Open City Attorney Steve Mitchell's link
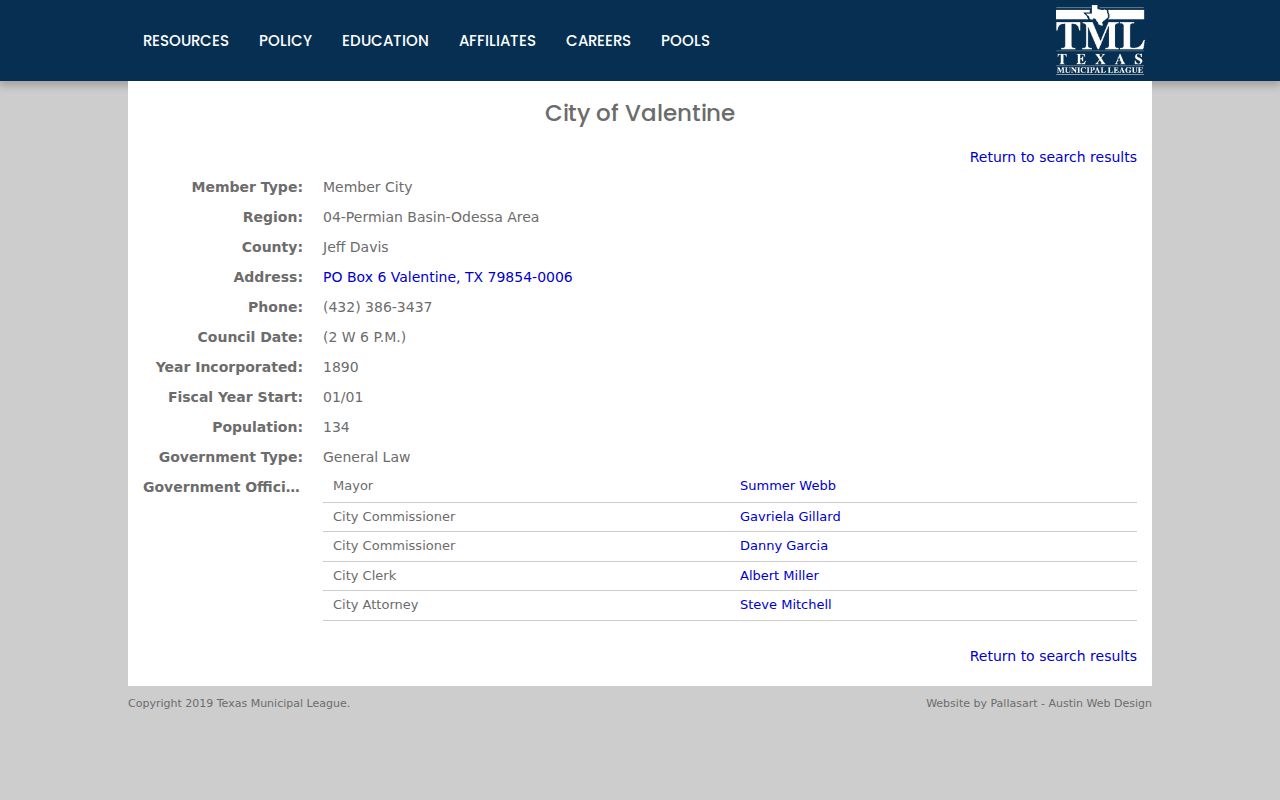Viewport: 1280px width, 800px height. (785, 605)
